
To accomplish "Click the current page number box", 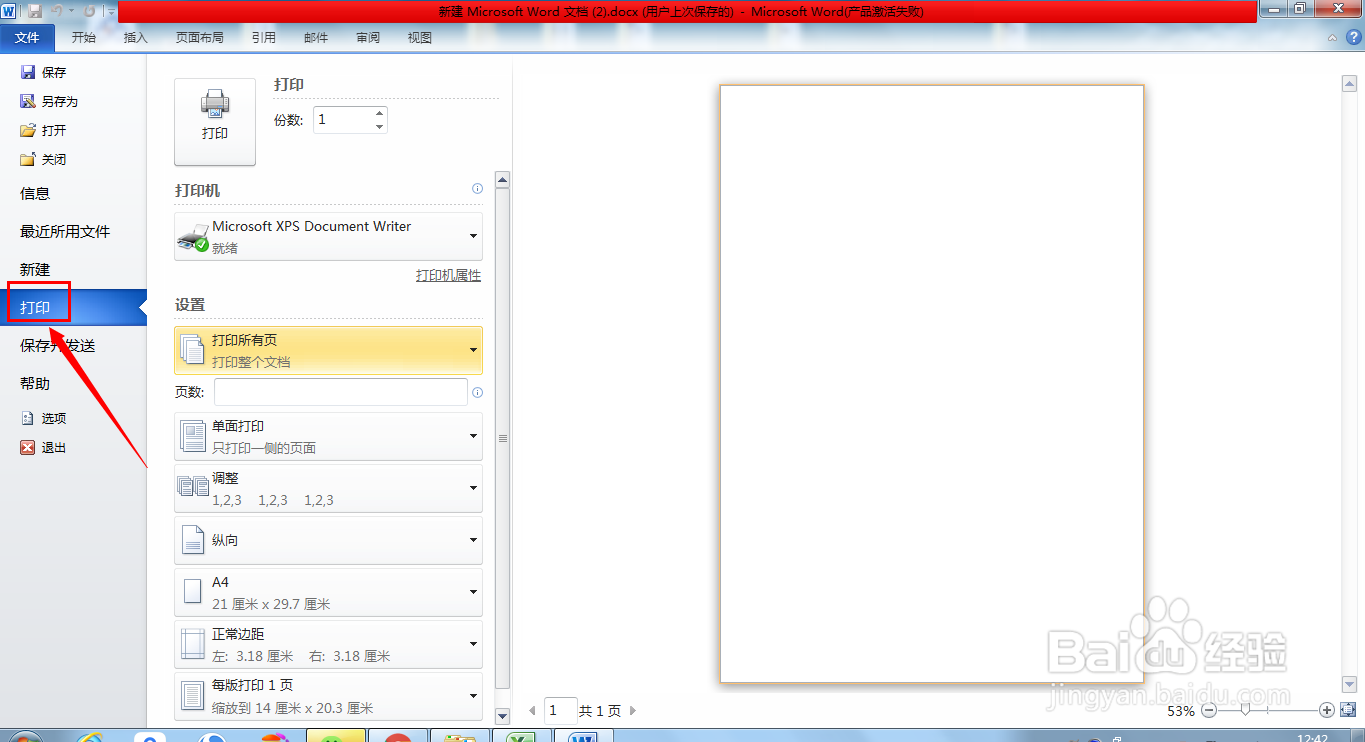I will click(x=561, y=711).
